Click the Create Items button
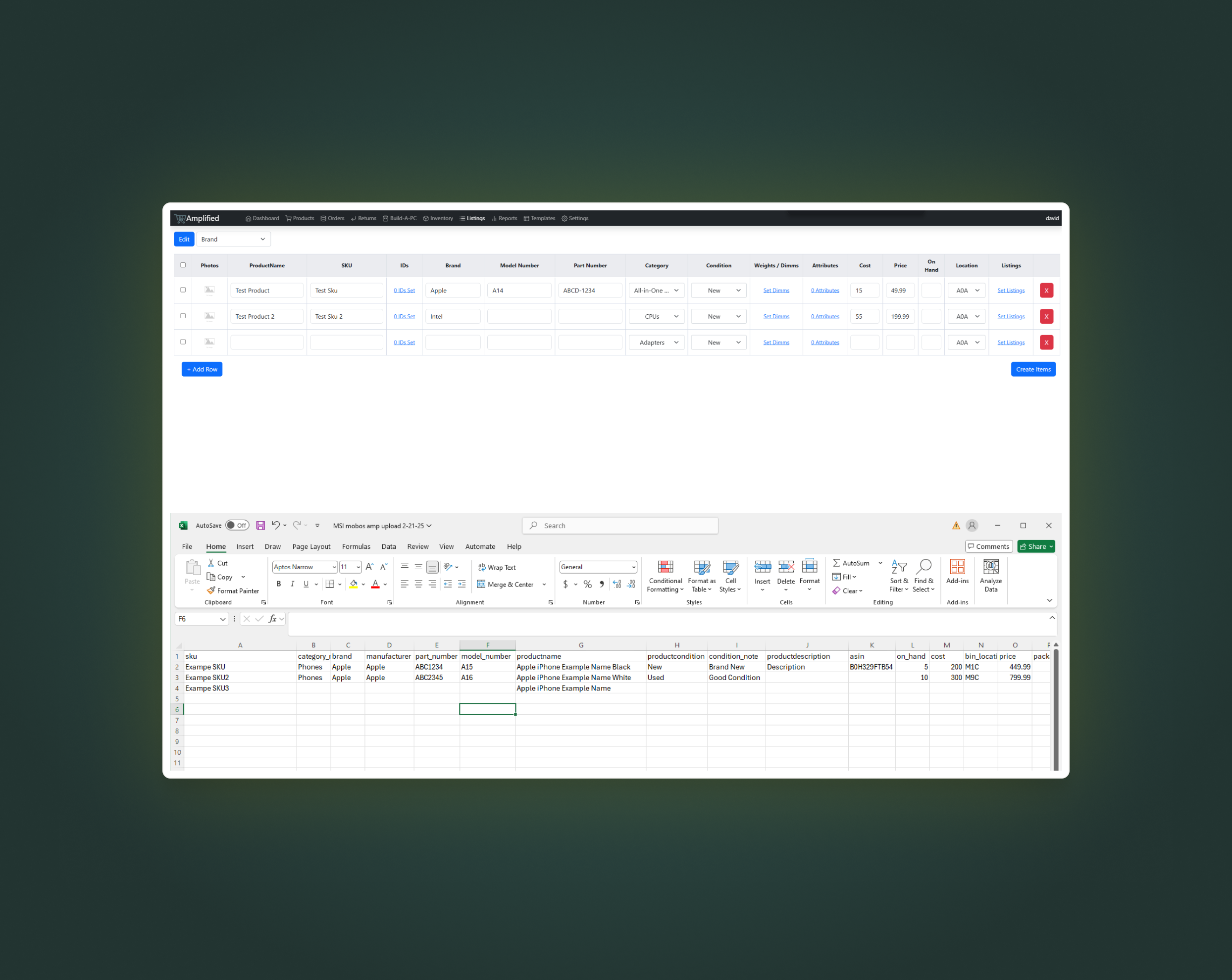Screen dimensions: 1232x980 pyautogui.click(x=1032, y=369)
